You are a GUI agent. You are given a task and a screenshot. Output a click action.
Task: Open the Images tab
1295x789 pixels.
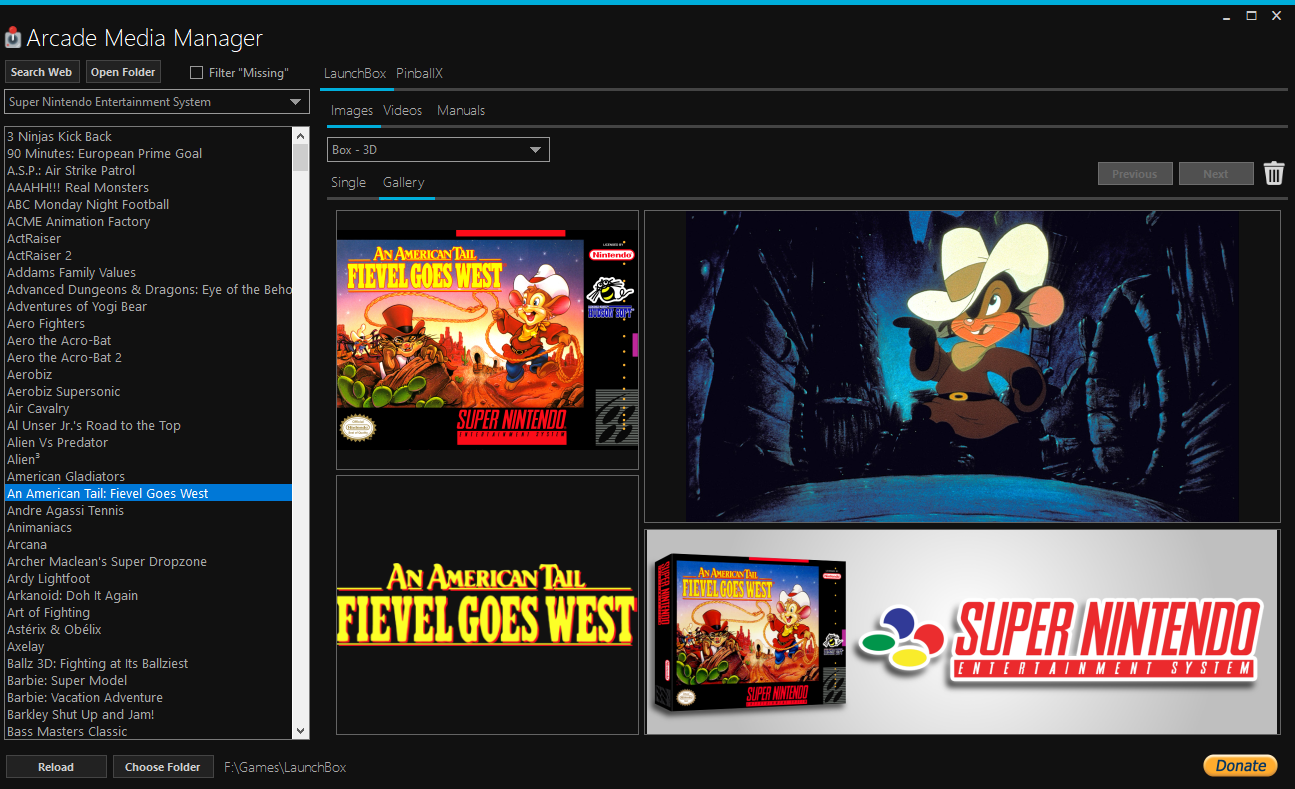pyautogui.click(x=352, y=110)
